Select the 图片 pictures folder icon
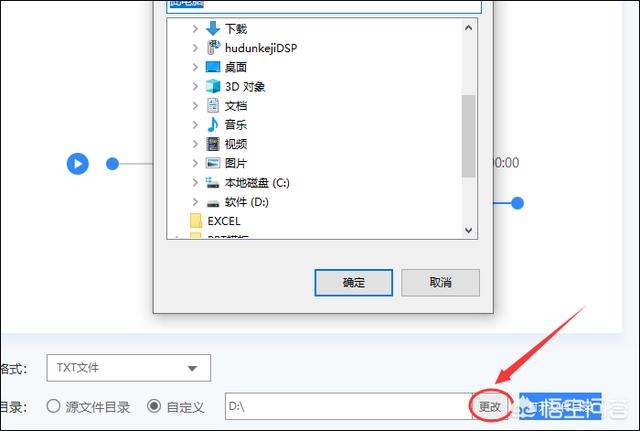 tap(213, 163)
